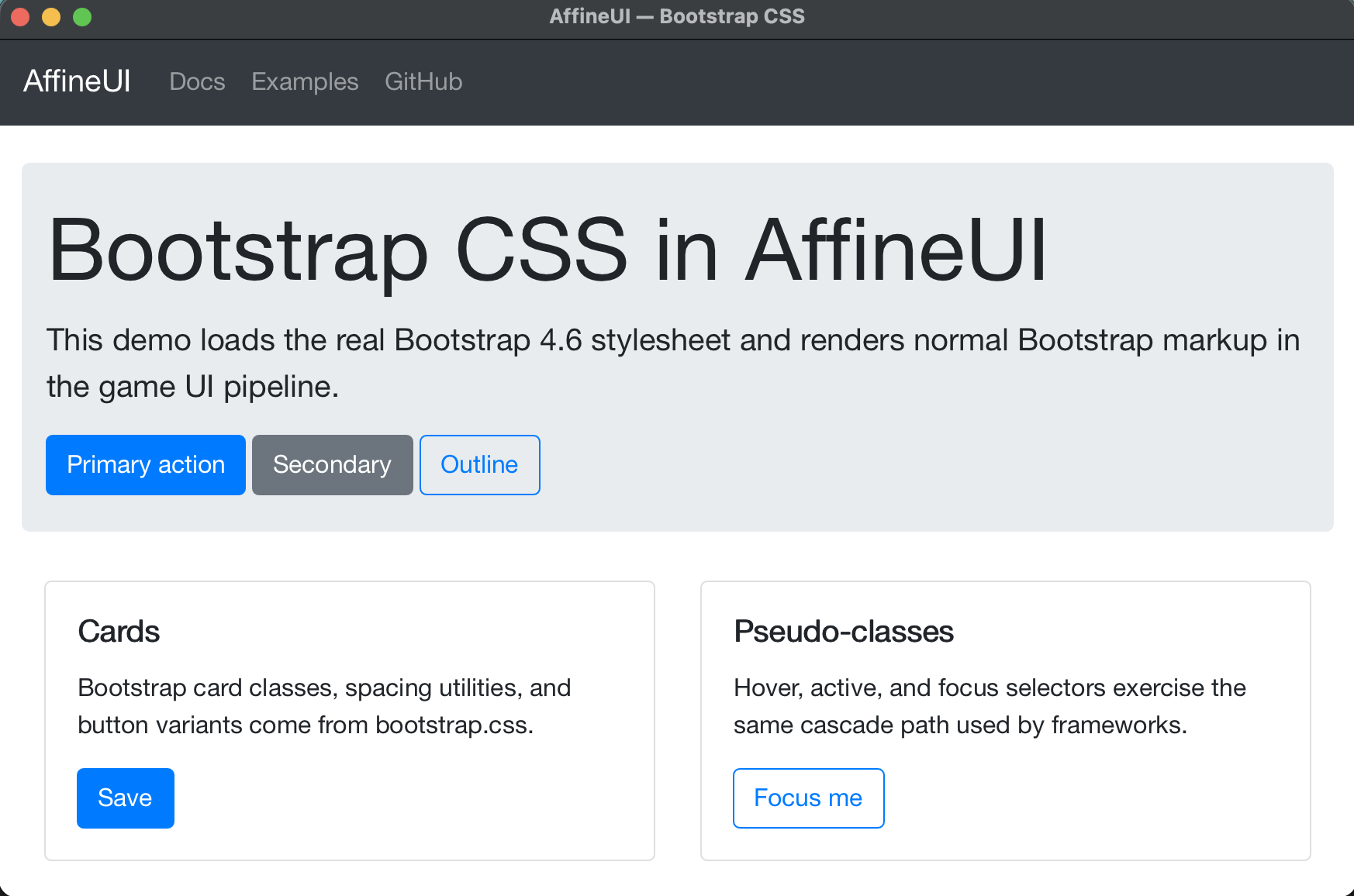This screenshot has height=896, width=1354.
Task: Hit Save in the Cards panel
Action: point(126,798)
